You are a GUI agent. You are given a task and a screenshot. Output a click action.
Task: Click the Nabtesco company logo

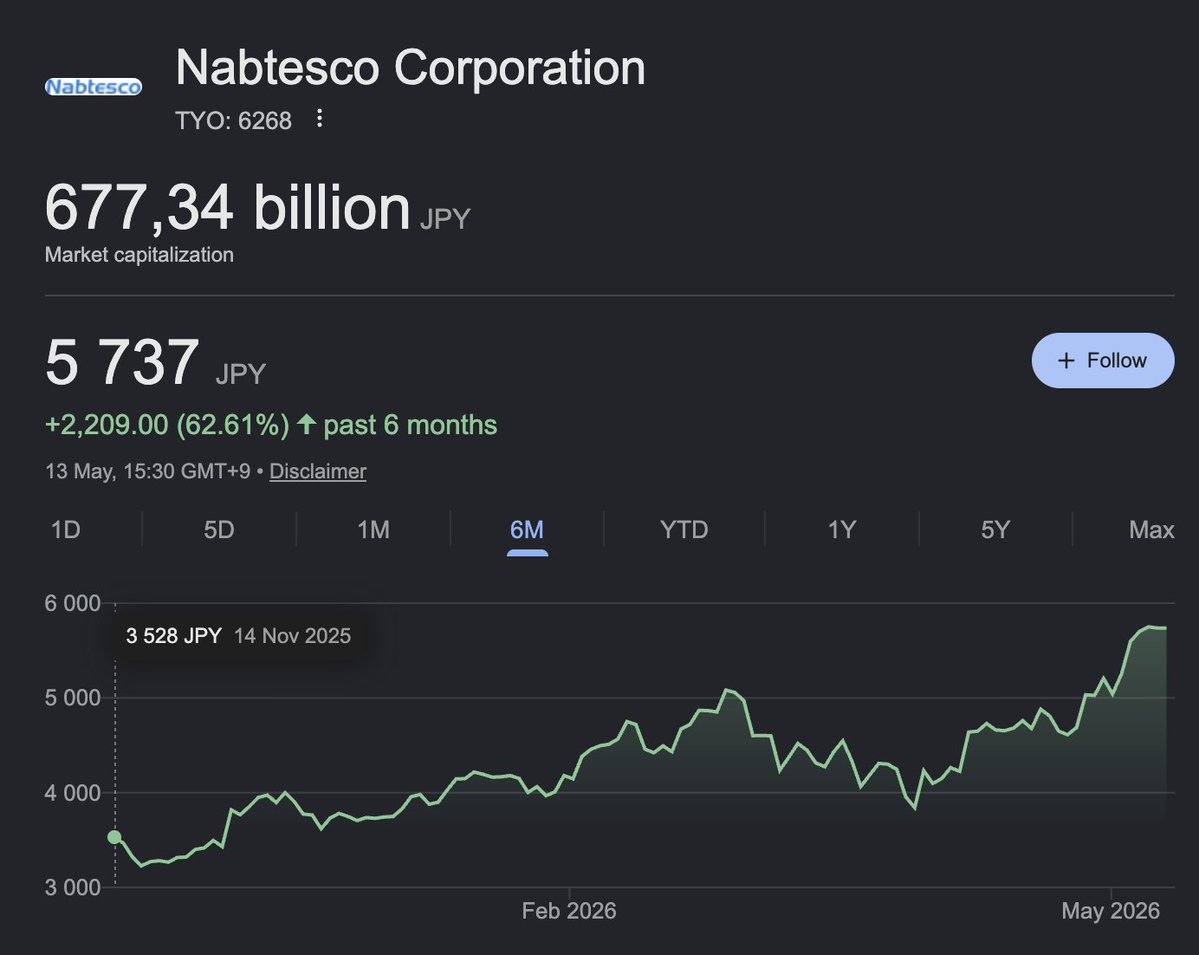[93, 87]
